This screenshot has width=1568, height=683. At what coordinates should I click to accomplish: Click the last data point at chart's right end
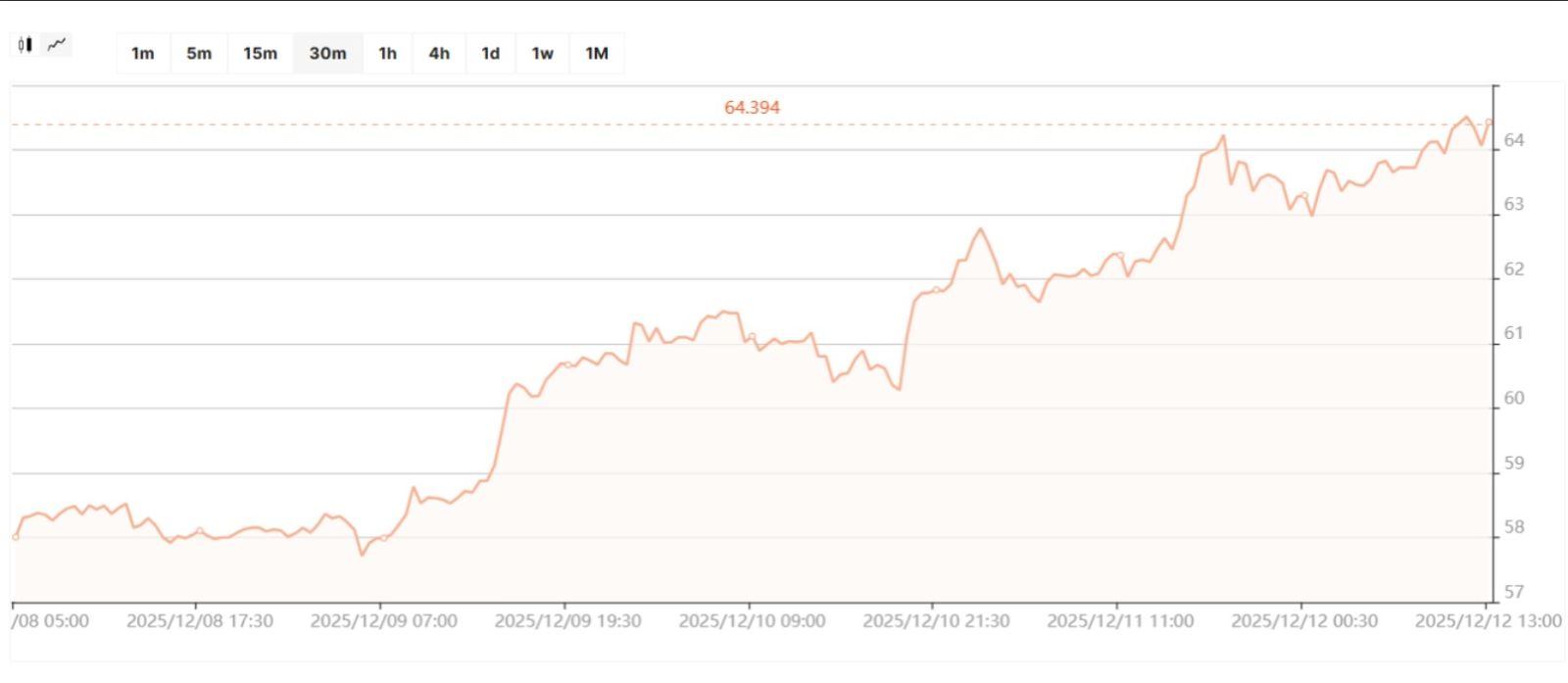click(1489, 122)
